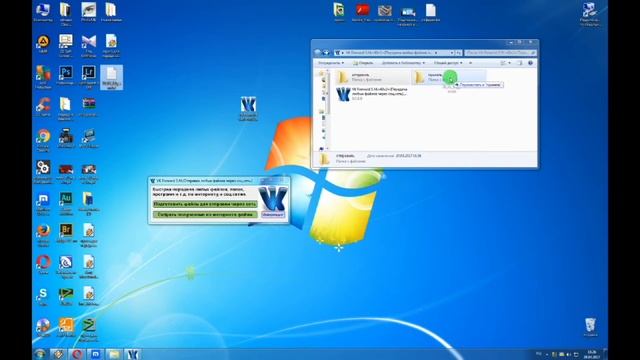Screen dimensions: 640x360
Task: Click the Explorer search field
Action: (500, 53)
